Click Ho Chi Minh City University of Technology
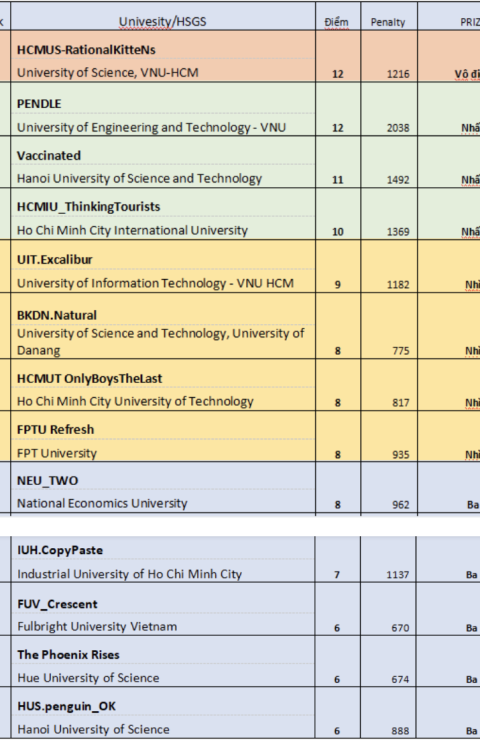Screen dimensions: 480x750 [135, 401]
